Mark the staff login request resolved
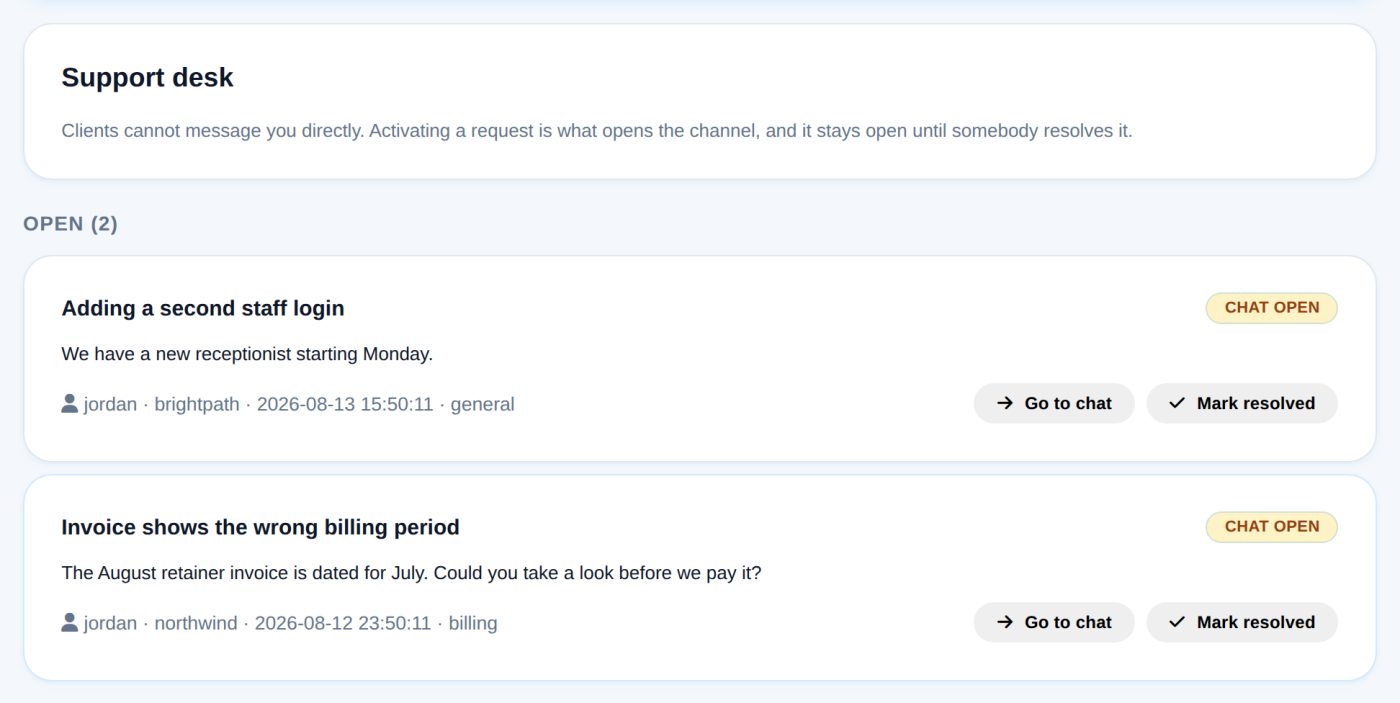 (x=1241, y=403)
